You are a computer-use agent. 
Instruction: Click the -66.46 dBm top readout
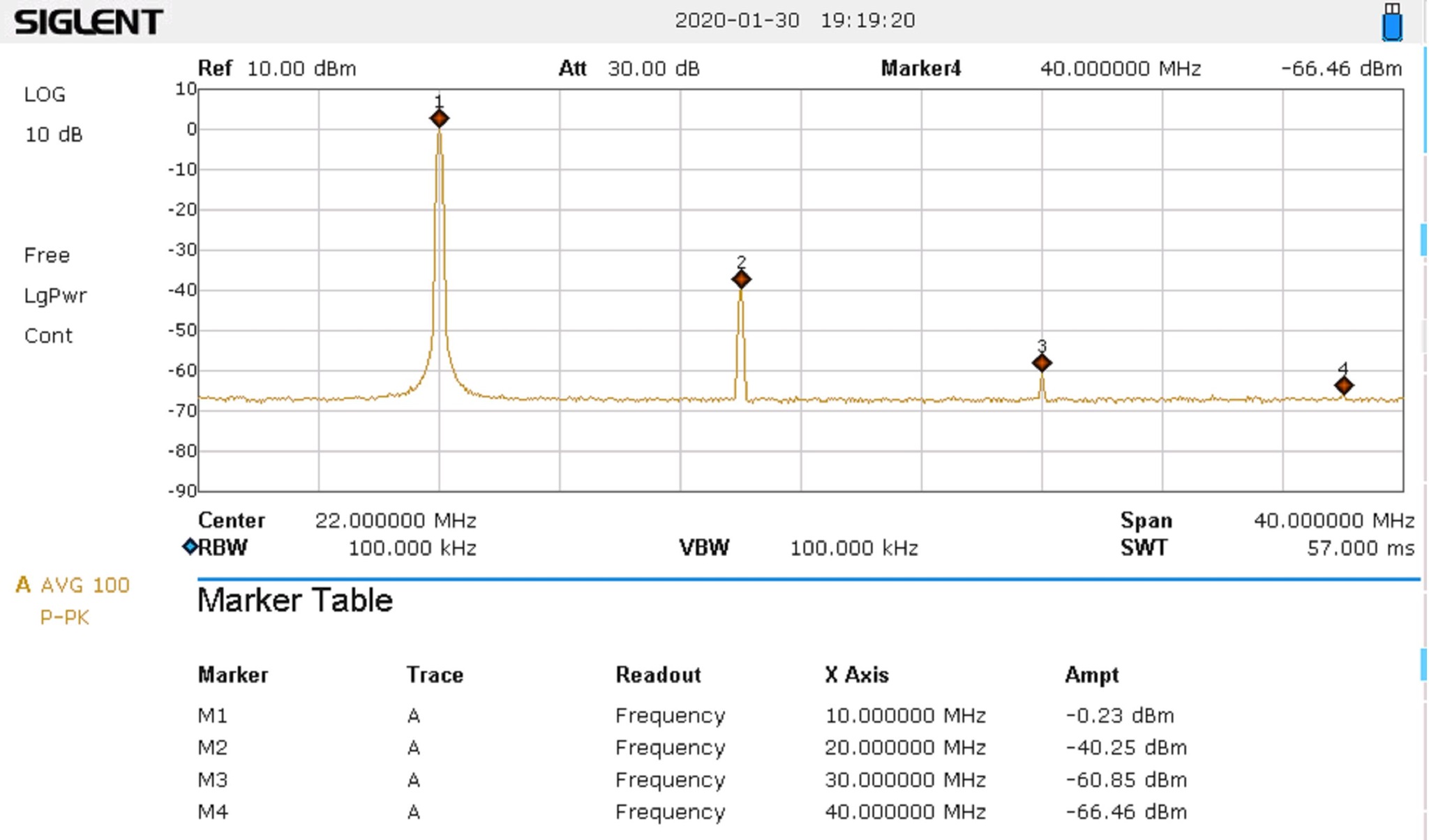pyautogui.click(x=1342, y=68)
